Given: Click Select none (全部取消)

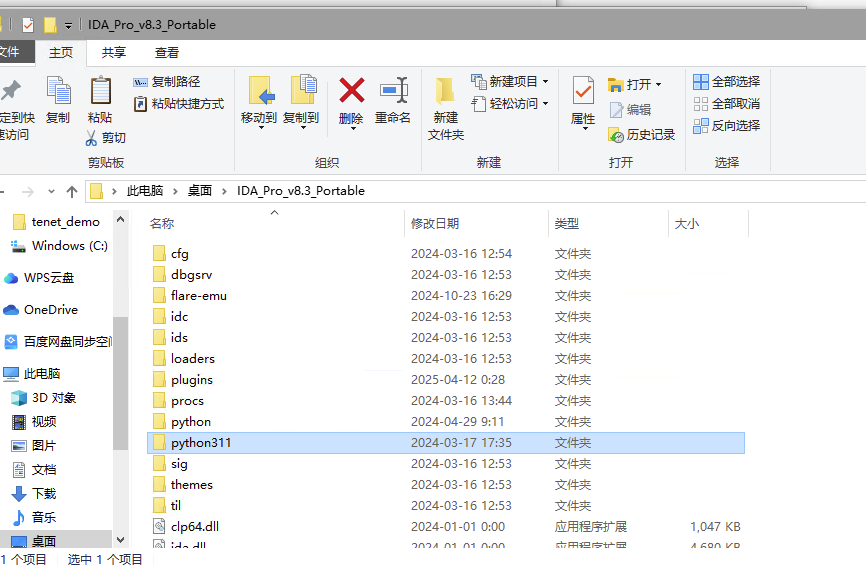Looking at the screenshot, I should (x=726, y=104).
